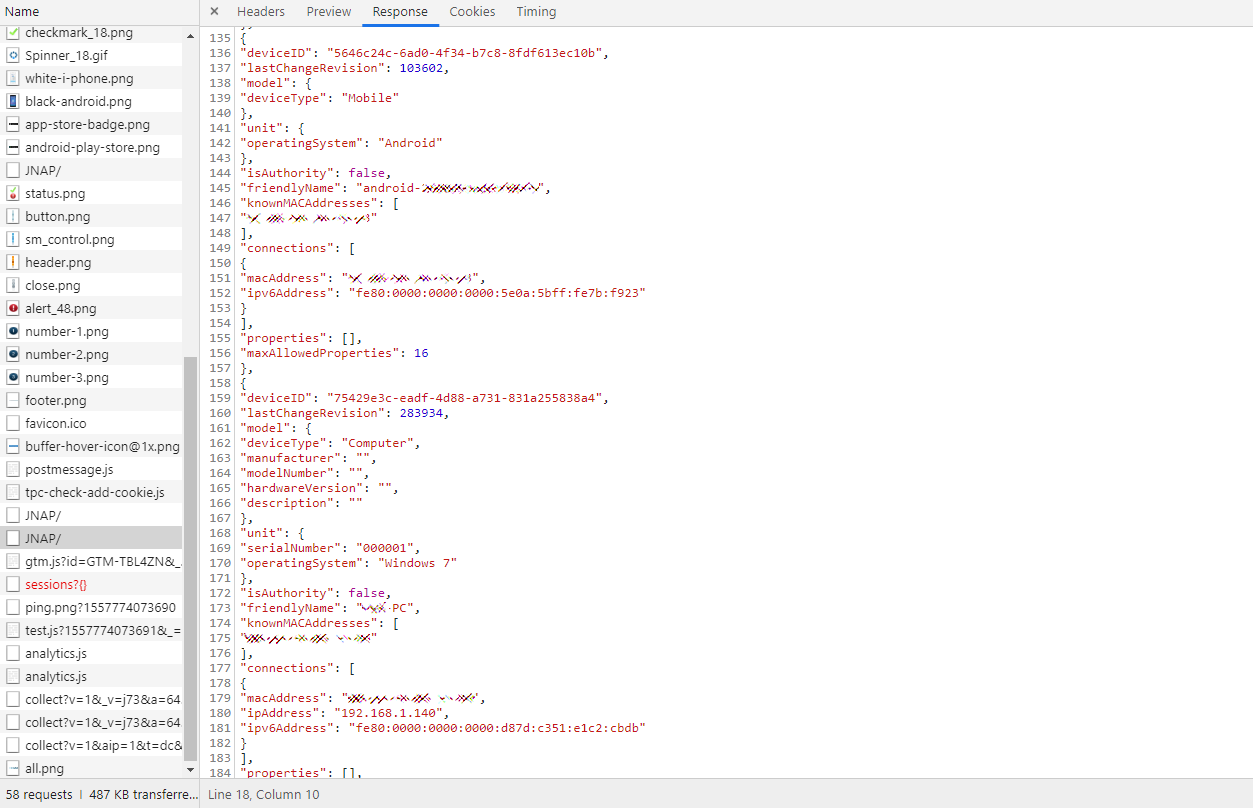This screenshot has height=808, width=1253.
Task: Click the alert_48.png red icon
Action: [13, 308]
